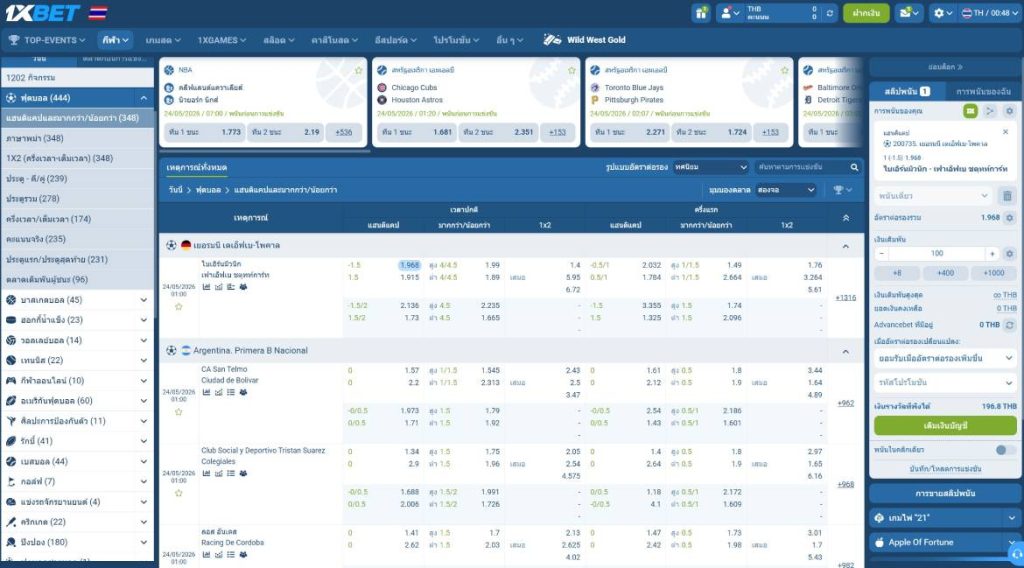Click the event search input field
This screenshot has width=1024, height=568.
click(801, 167)
